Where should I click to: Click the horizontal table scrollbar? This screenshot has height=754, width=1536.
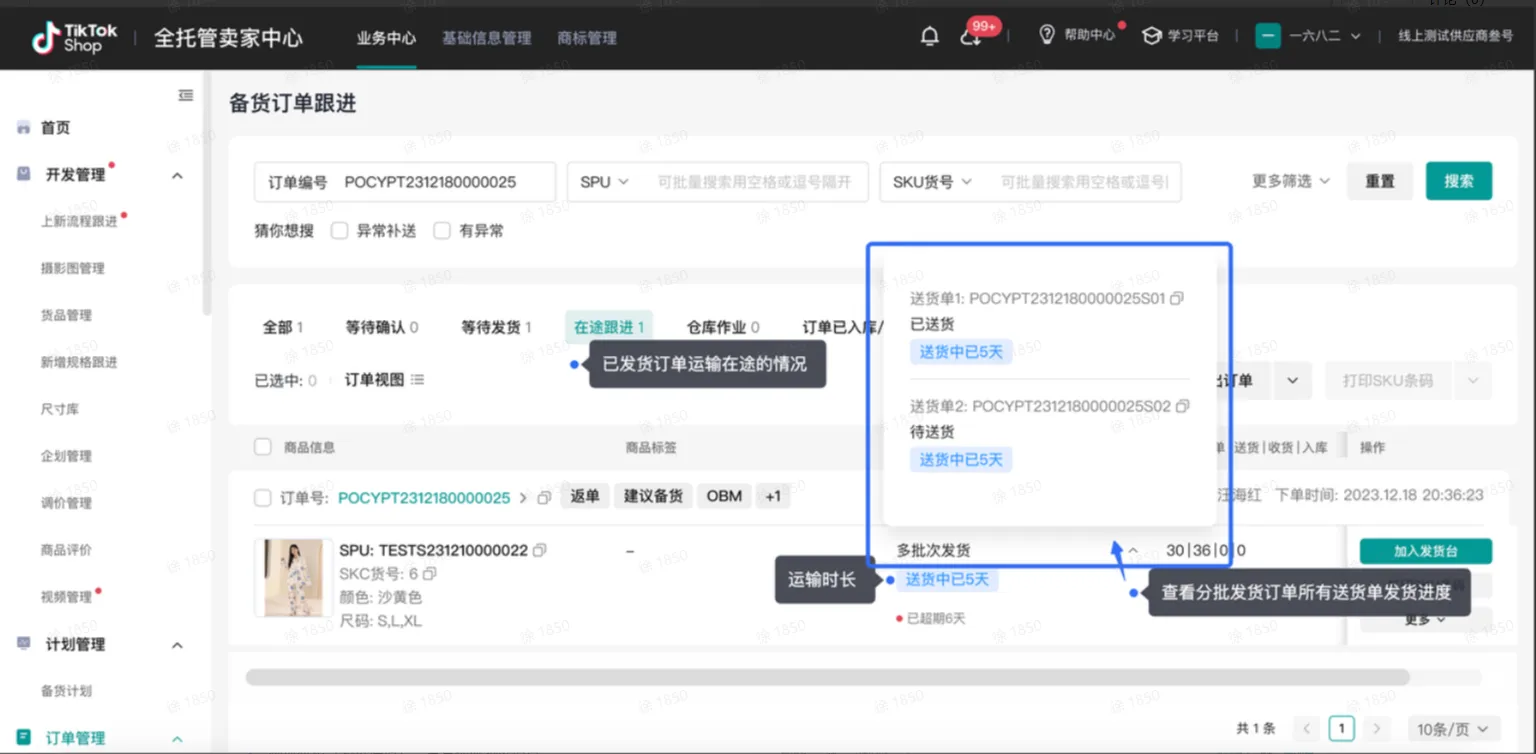click(828, 677)
